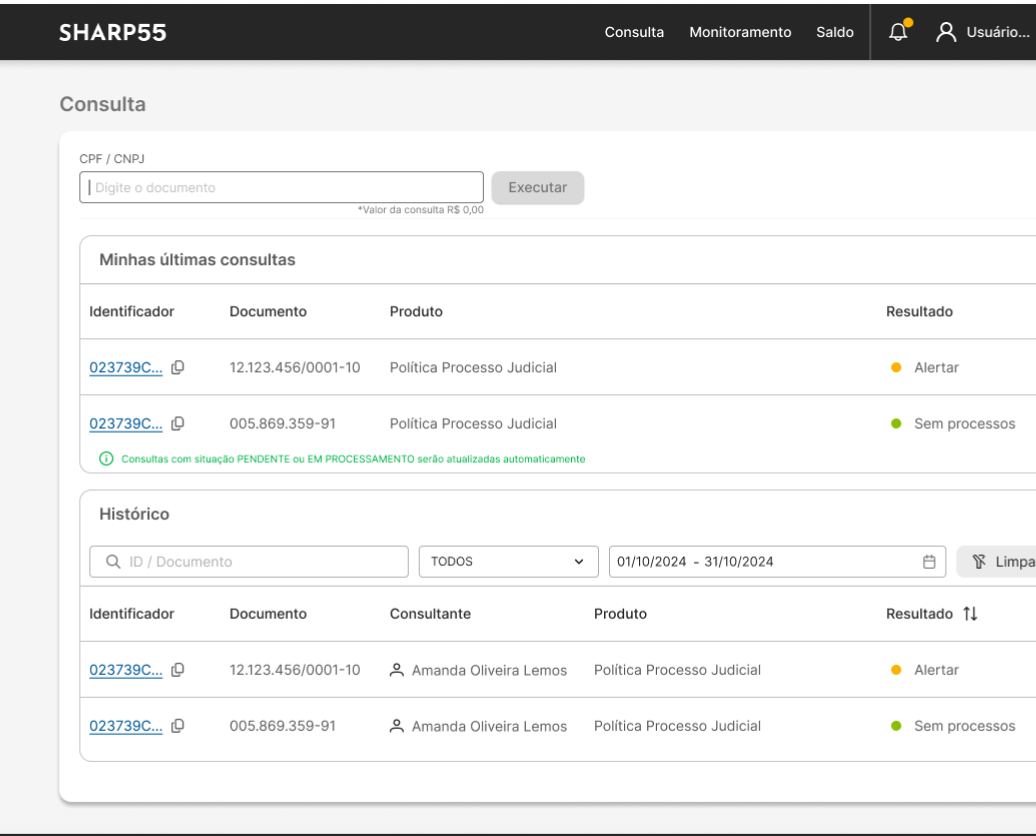This screenshot has width=1036, height=836.
Task: Click the Consultas PENDENTE ou EM PROCESSAMENTO notice
Action: pos(353,459)
